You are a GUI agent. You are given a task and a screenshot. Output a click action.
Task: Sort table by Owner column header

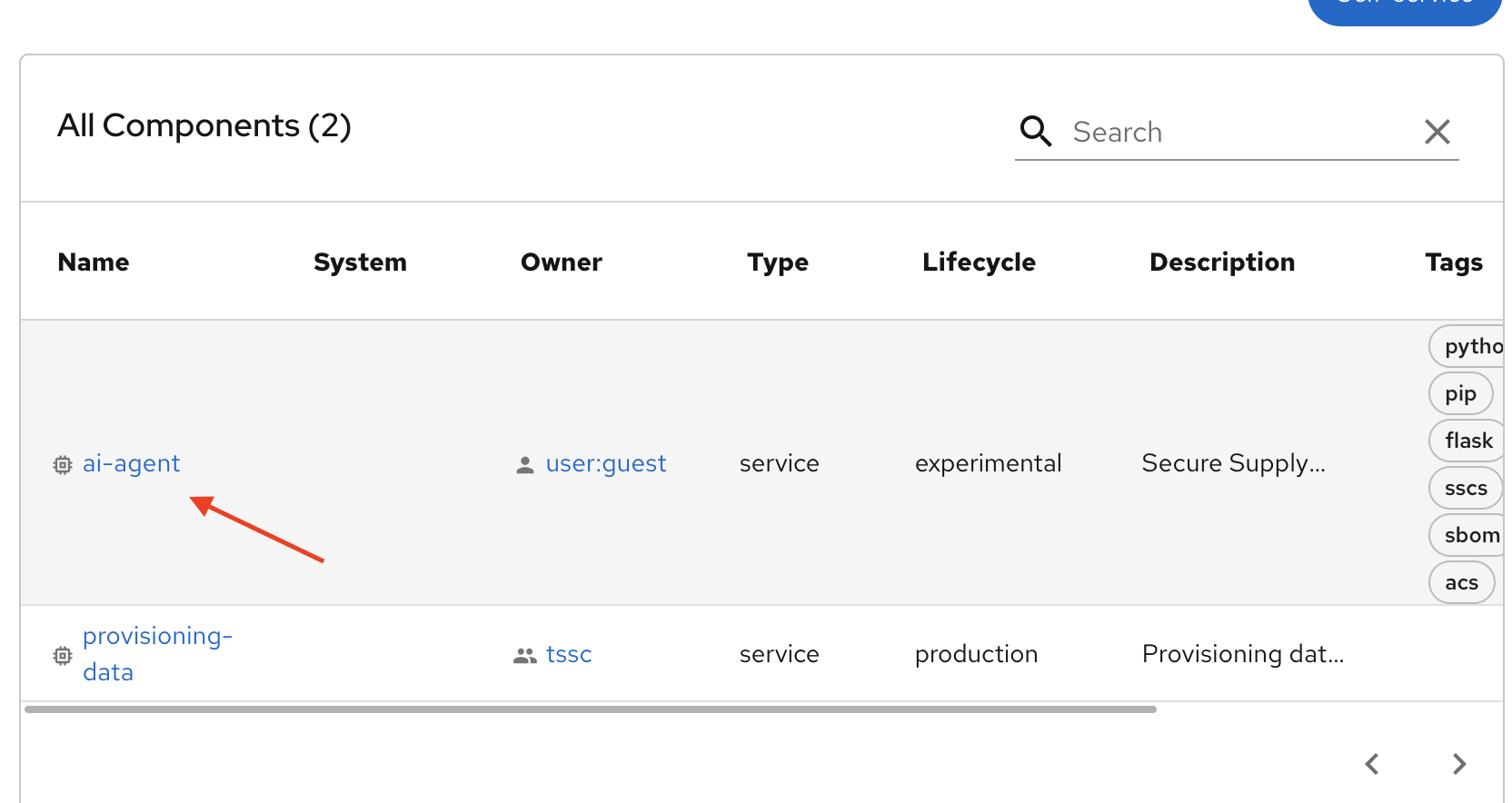point(561,263)
